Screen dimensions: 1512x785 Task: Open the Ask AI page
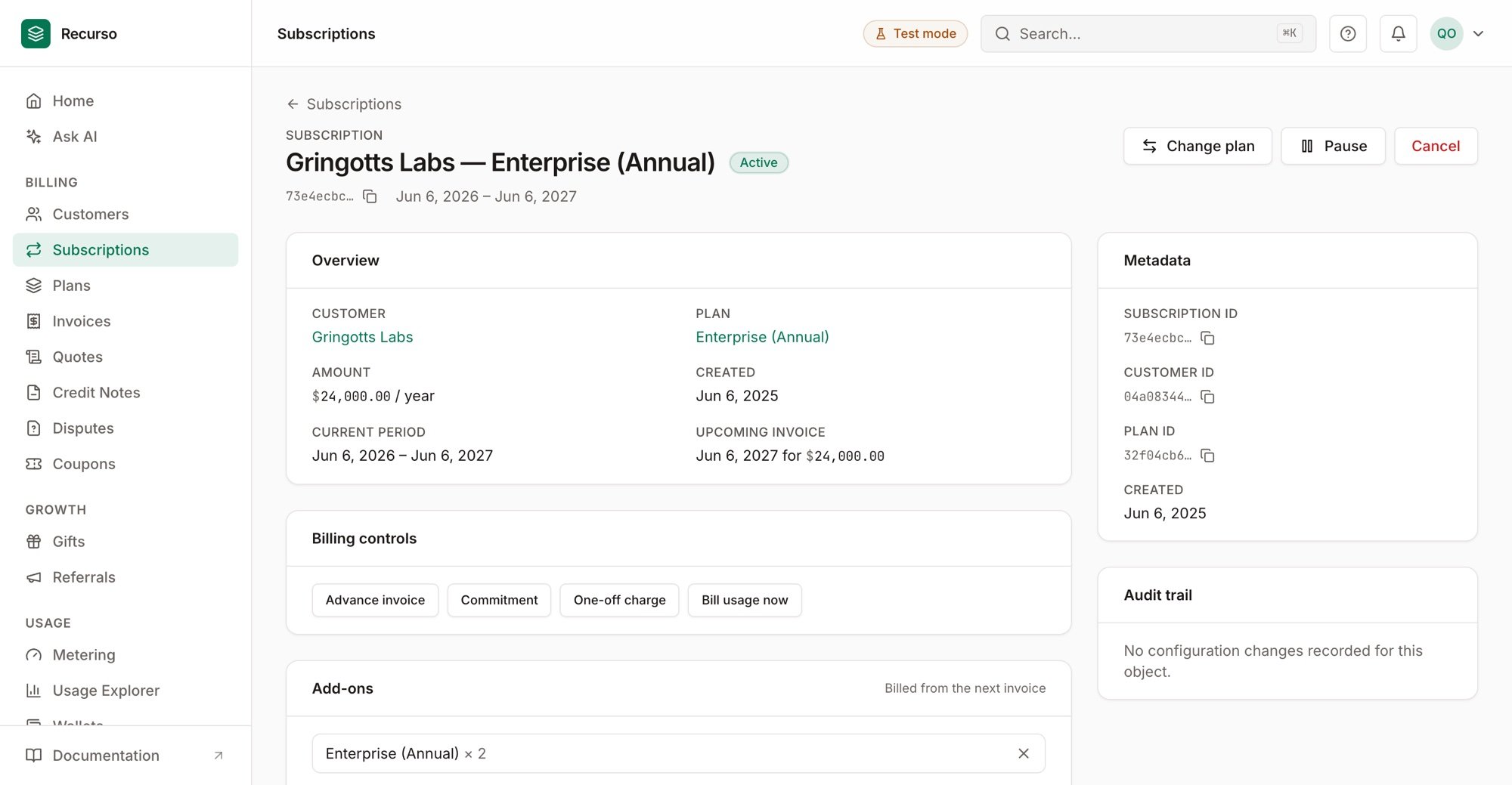coord(125,136)
